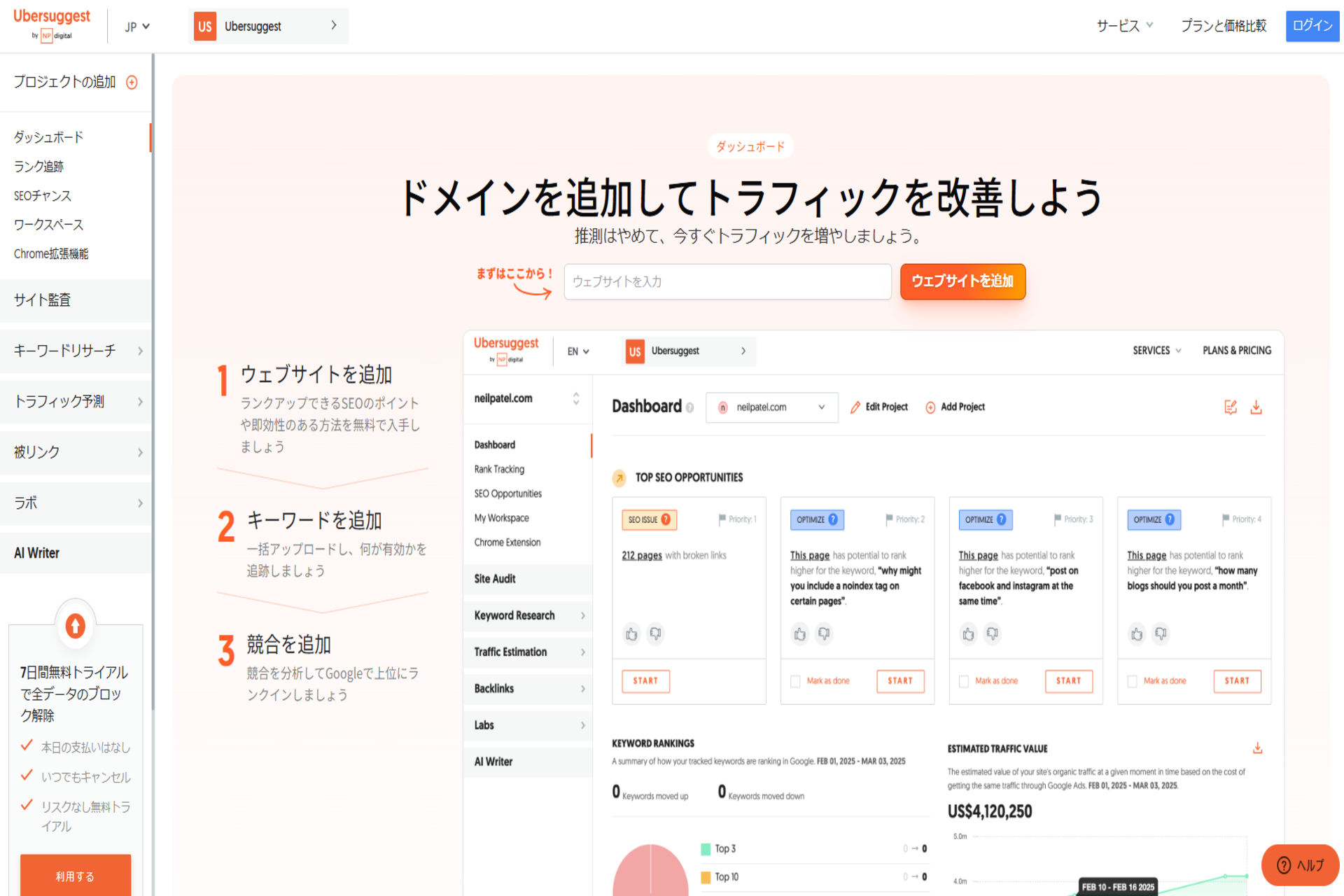The width and height of the screenshot is (1344, 896).
Task: Select ランク追跡 in sidebar
Action: (38, 167)
